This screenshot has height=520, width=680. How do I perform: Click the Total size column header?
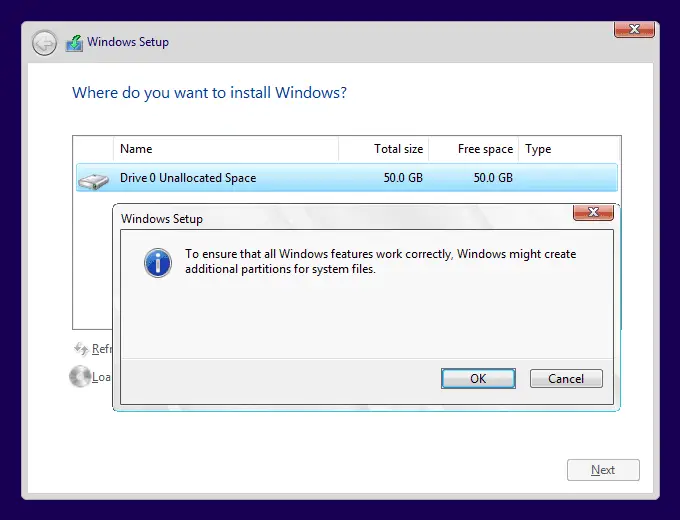coord(383,149)
